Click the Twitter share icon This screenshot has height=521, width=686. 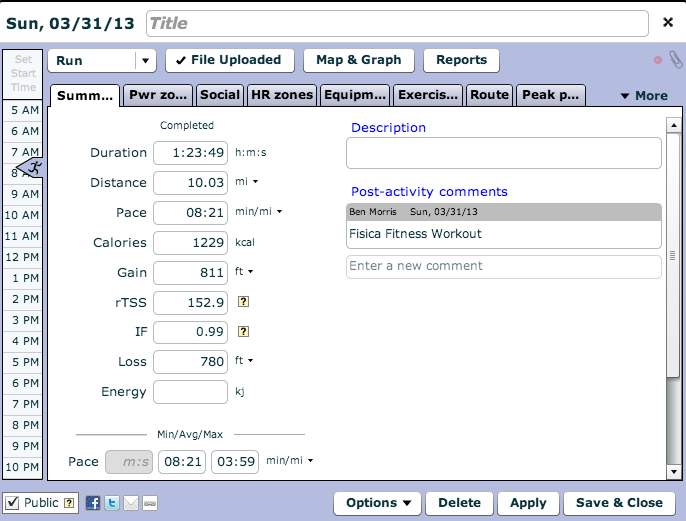point(112,503)
